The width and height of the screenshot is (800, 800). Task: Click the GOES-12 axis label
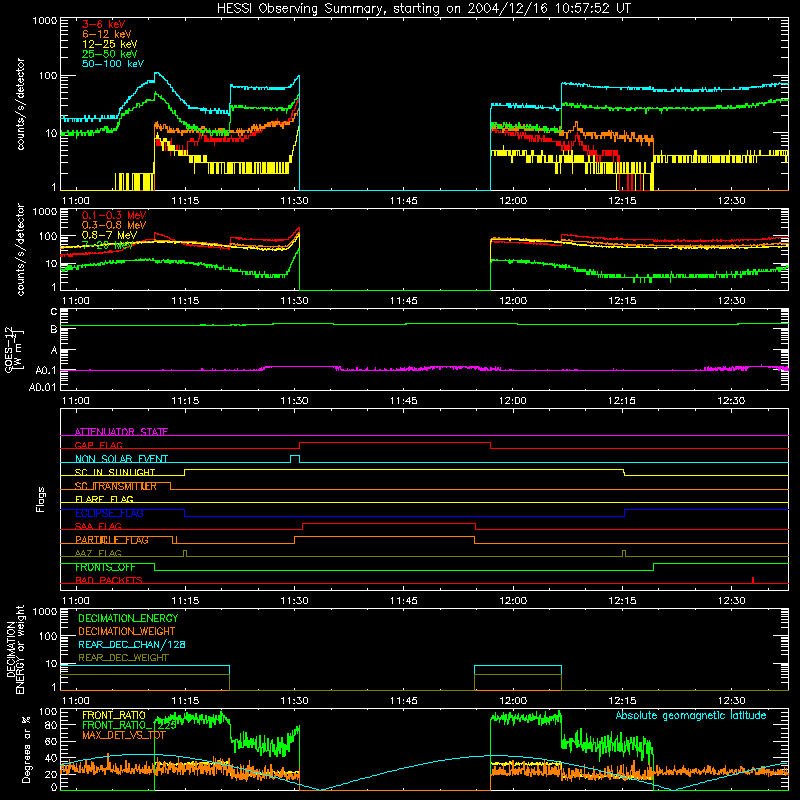(x=13, y=349)
